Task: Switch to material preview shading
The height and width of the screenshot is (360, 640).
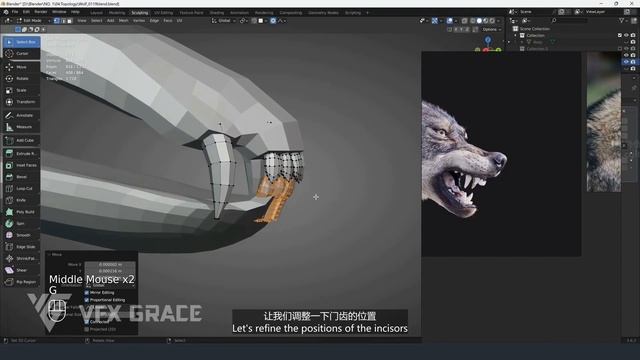Action: (x=486, y=20)
